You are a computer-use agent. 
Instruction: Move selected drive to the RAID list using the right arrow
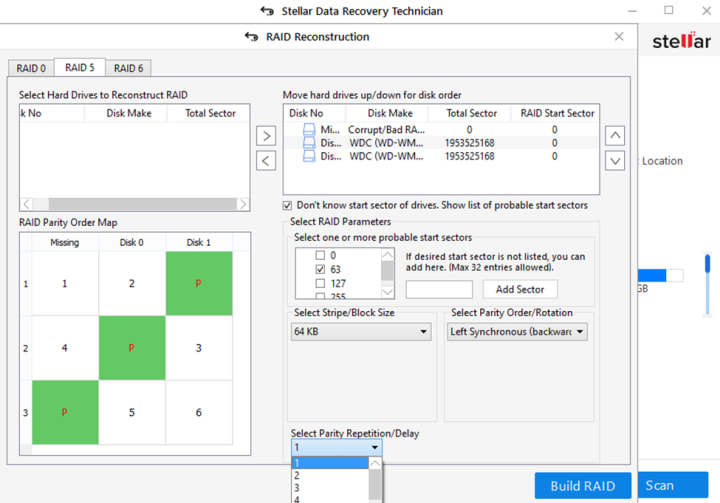click(266, 136)
